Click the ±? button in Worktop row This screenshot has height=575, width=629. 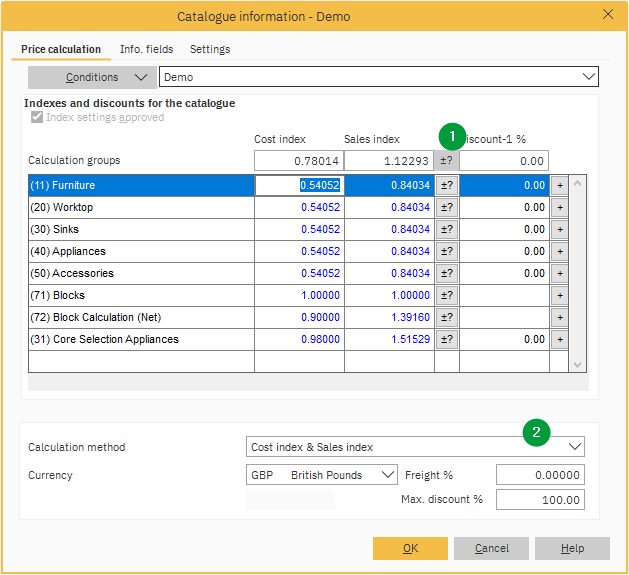(446, 207)
